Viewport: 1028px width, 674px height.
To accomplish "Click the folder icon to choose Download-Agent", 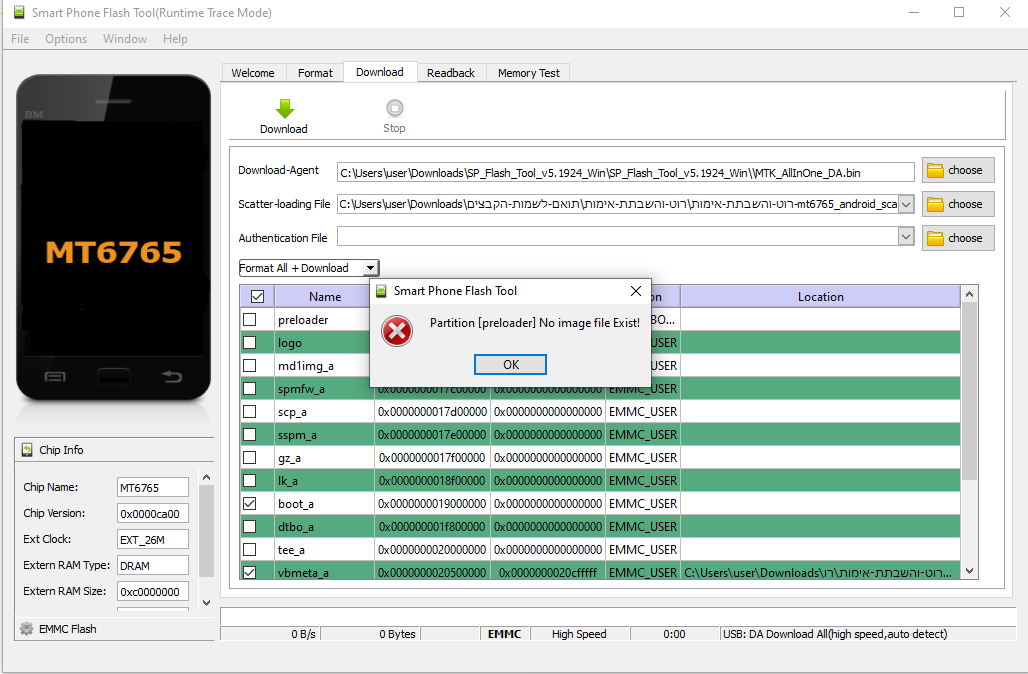I will tap(936, 170).
